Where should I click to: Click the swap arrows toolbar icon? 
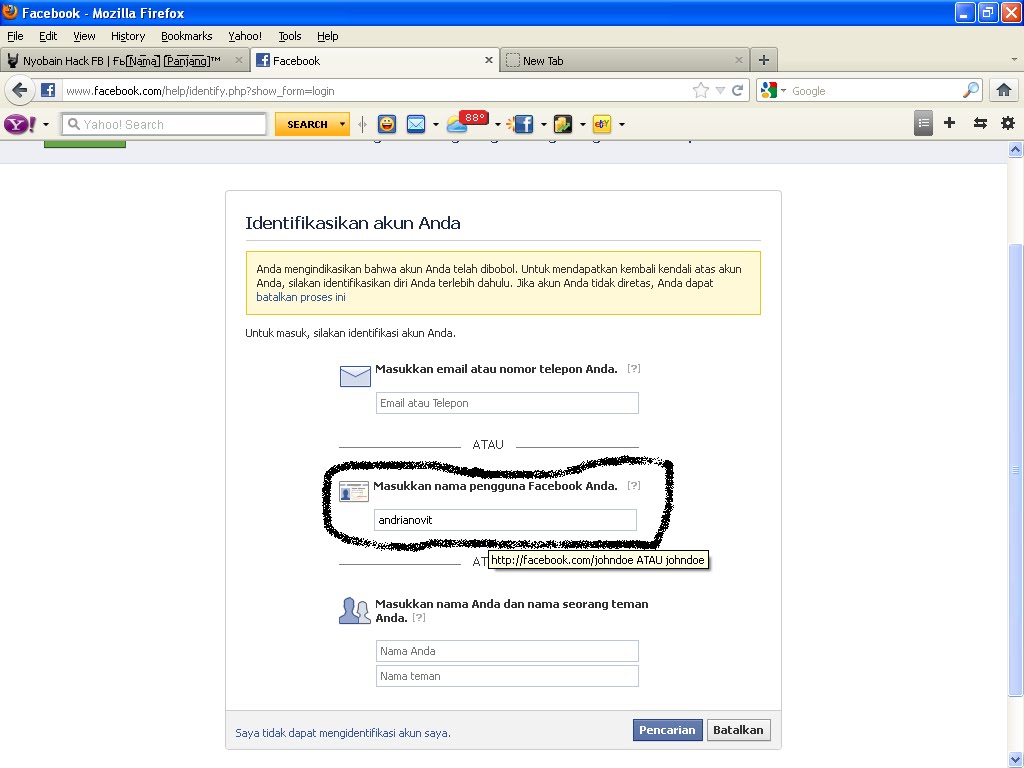tap(980, 123)
